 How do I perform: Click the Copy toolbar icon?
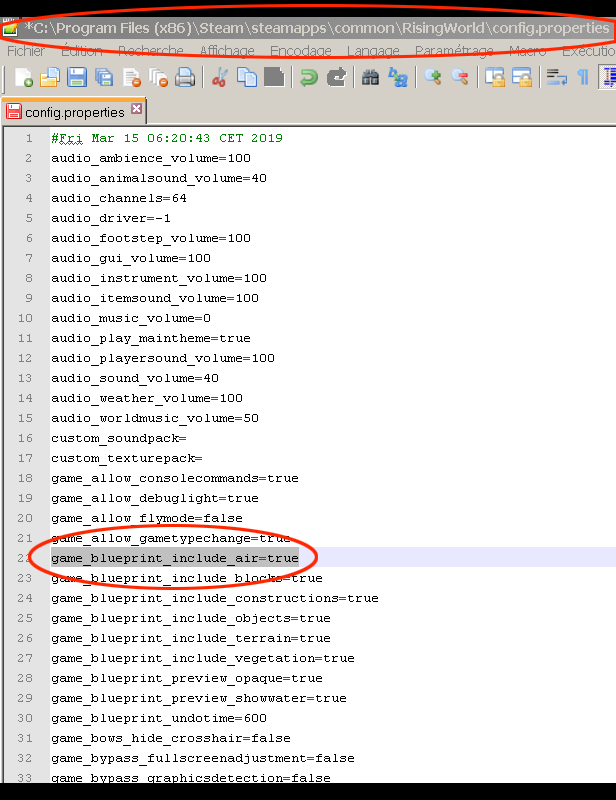pyautogui.click(x=247, y=77)
